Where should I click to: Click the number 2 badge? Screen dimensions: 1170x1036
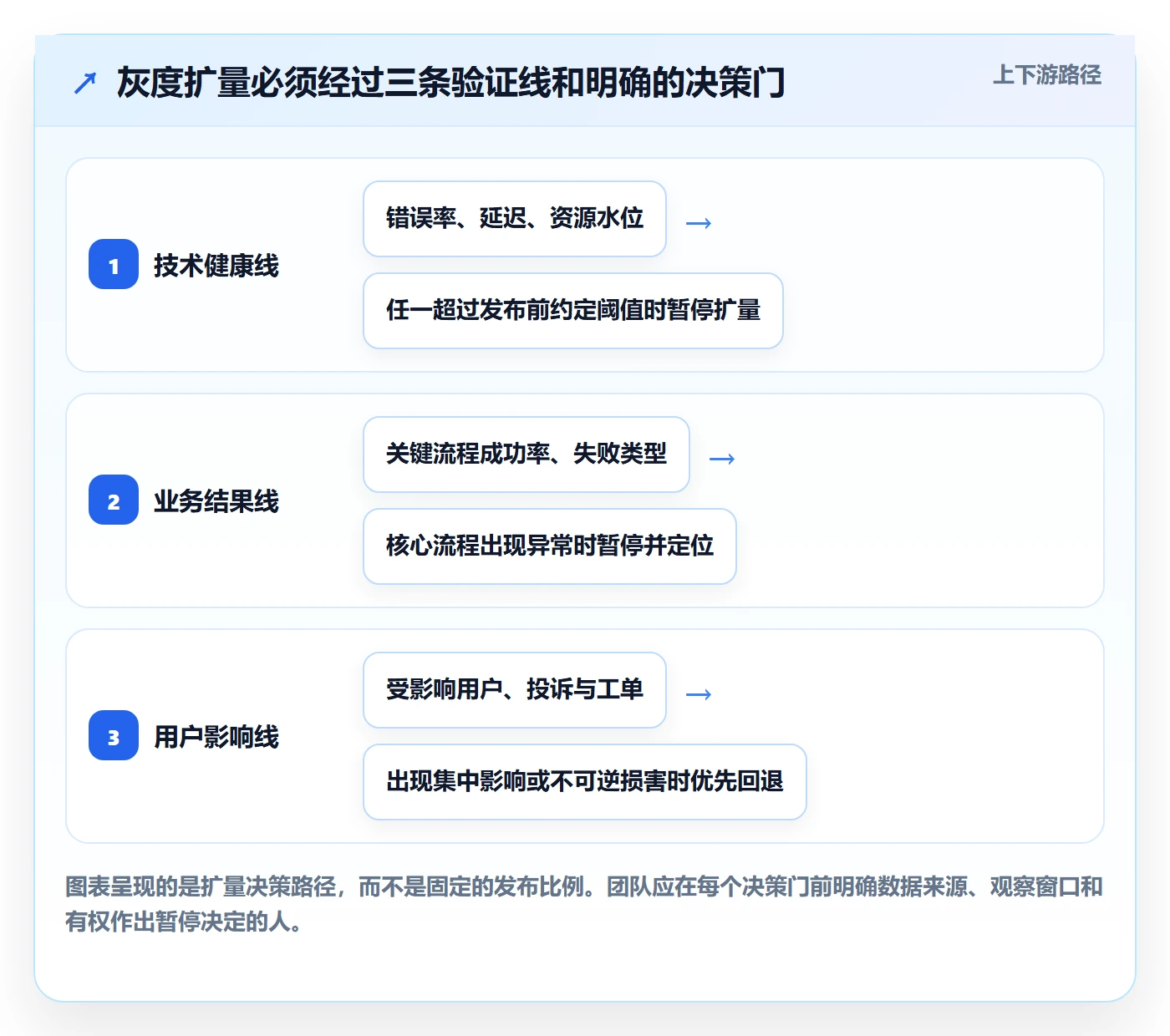pos(114,500)
